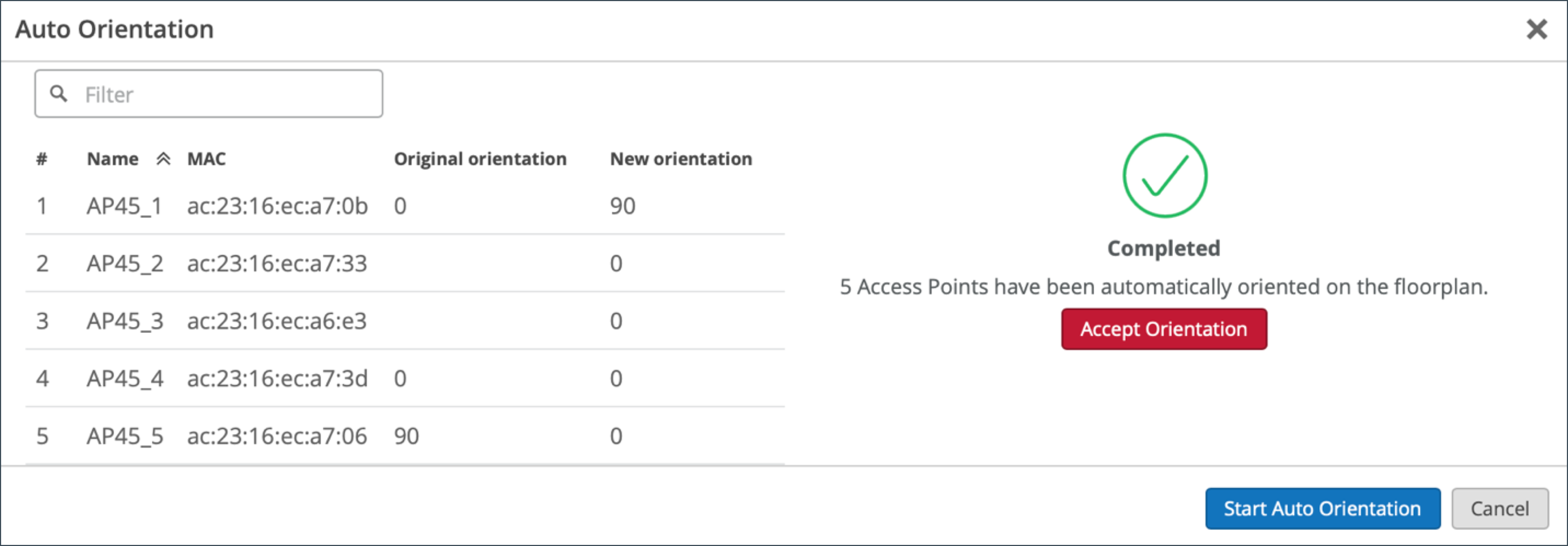The height and width of the screenshot is (546, 1568).
Task: Sort by the Name column header
Action: [x=113, y=159]
